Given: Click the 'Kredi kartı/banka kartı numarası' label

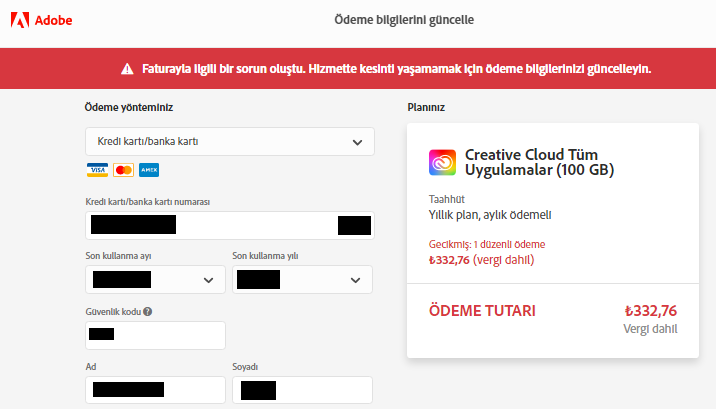Looking at the screenshot, I should coord(147,202).
